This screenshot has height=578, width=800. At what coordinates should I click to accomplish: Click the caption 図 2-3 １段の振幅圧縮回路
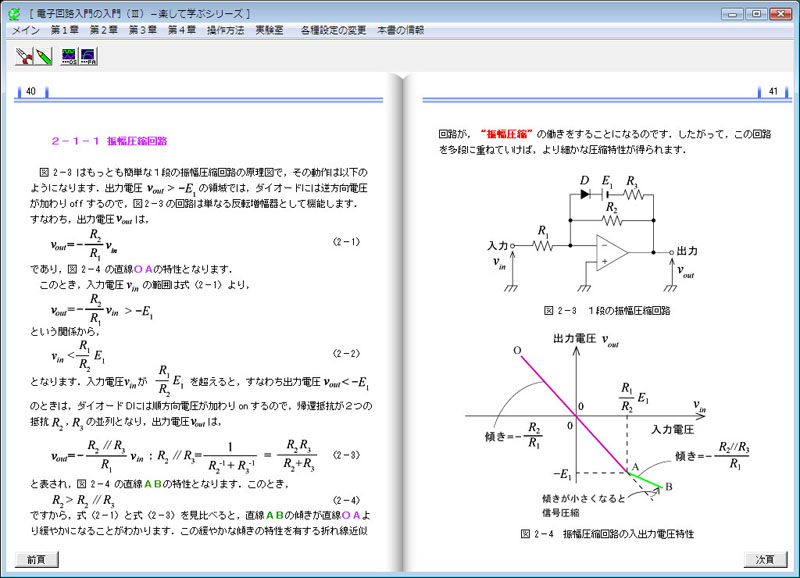pyautogui.click(x=607, y=311)
